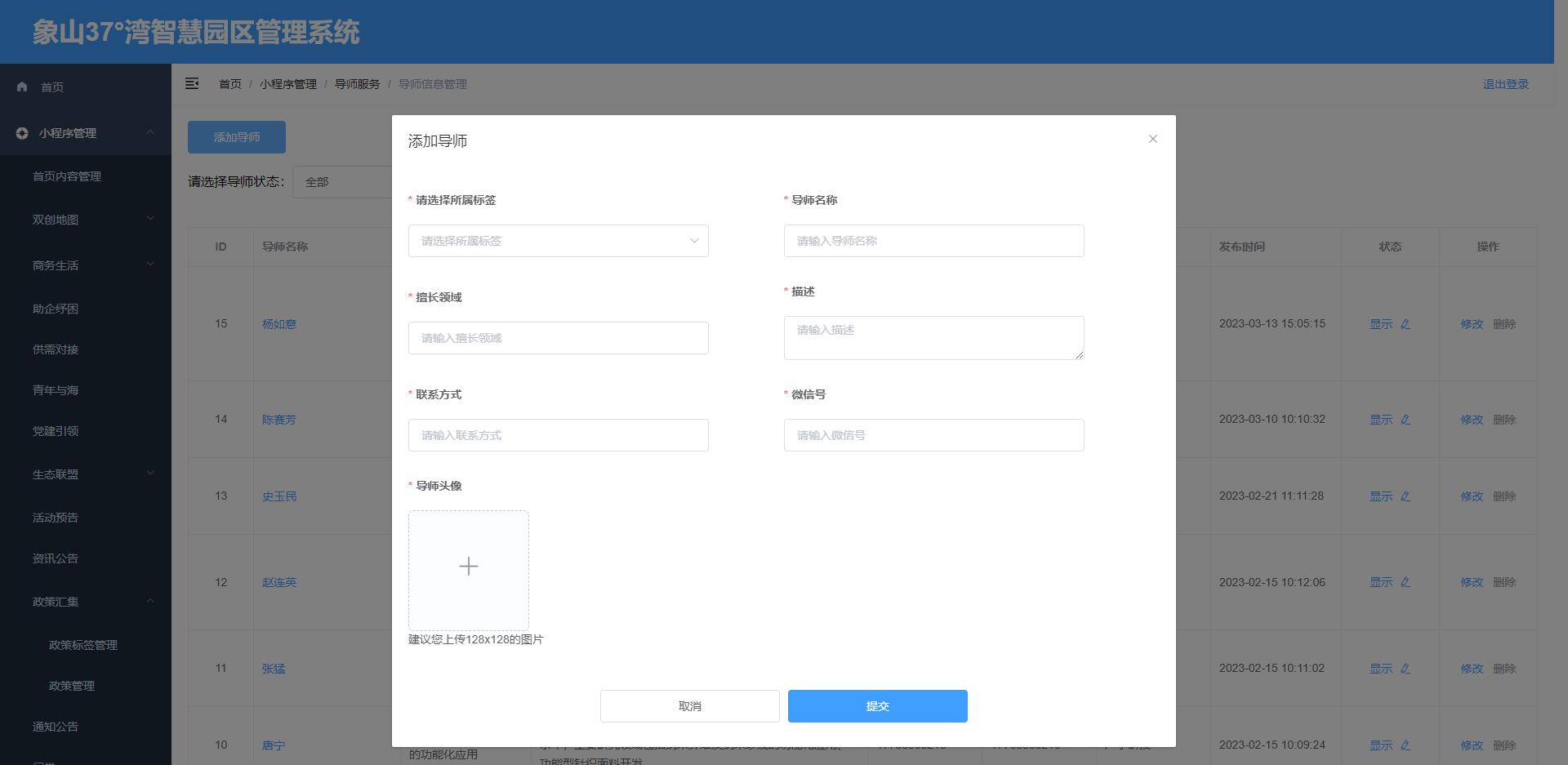Click 删除 for the 杨如意 row

coord(1504,324)
